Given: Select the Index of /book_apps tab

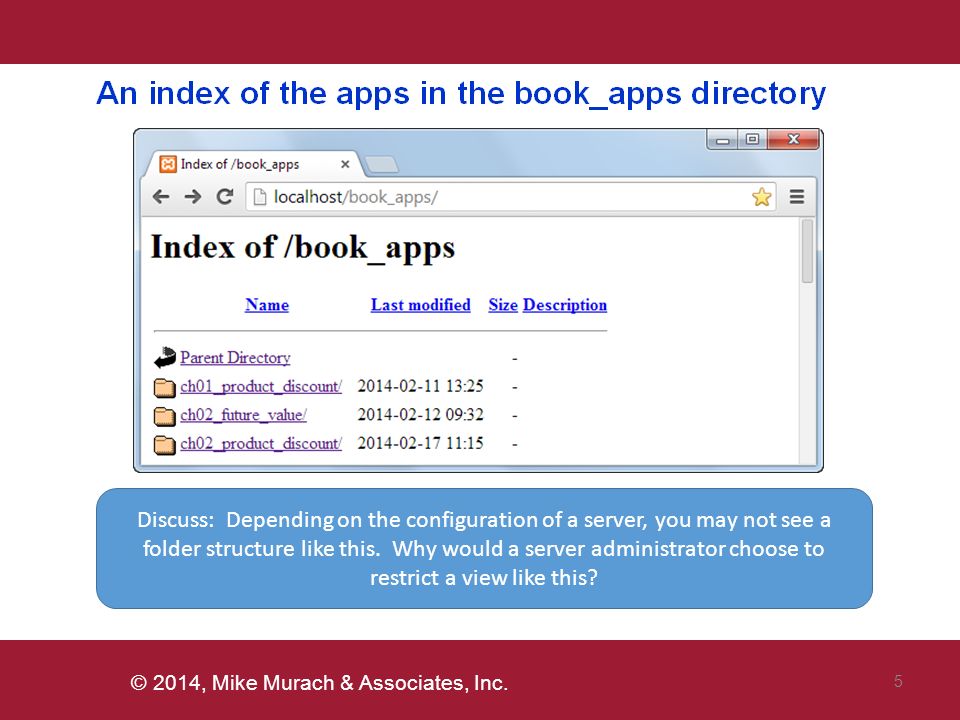Looking at the screenshot, I should (252, 164).
